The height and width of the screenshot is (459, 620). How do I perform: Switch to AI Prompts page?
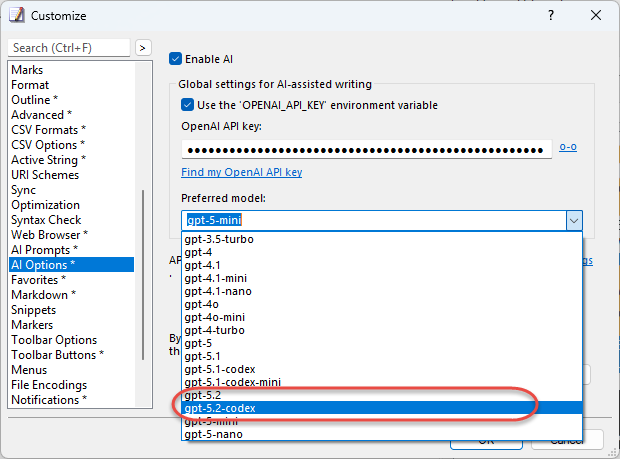(x=72, y=250)
